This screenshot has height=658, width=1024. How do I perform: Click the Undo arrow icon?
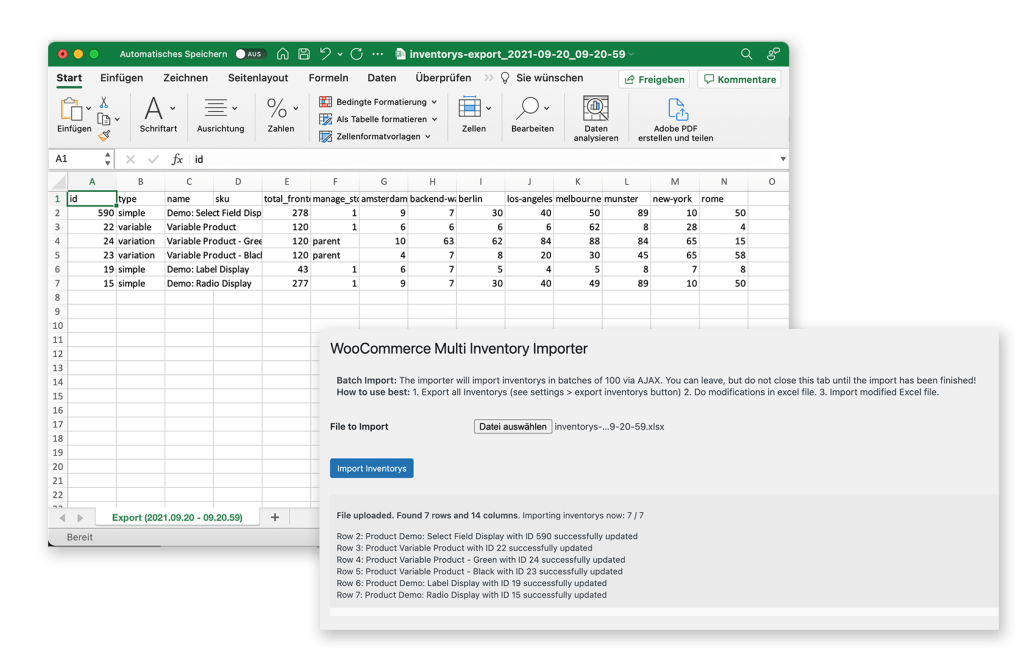tap(325, 54)
